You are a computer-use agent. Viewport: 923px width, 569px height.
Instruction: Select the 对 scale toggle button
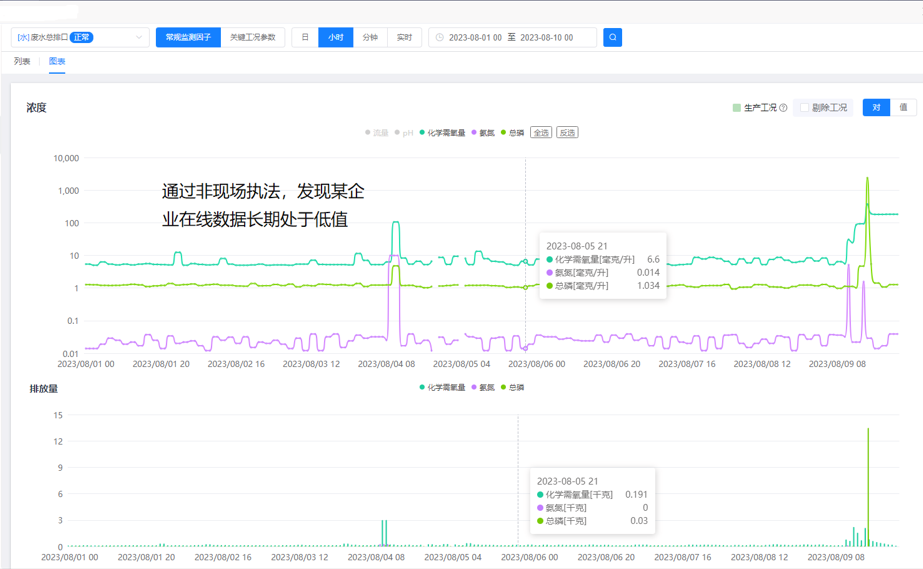(876, 107)
